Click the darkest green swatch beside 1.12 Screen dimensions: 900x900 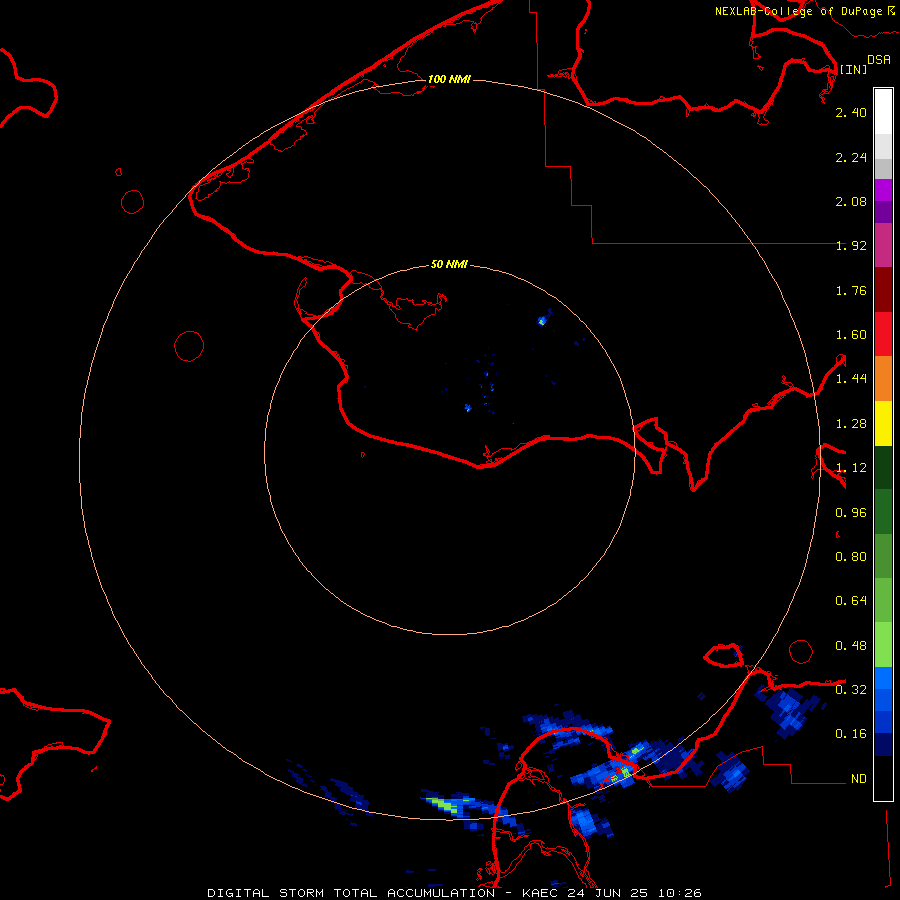click(x=883, y=468)
